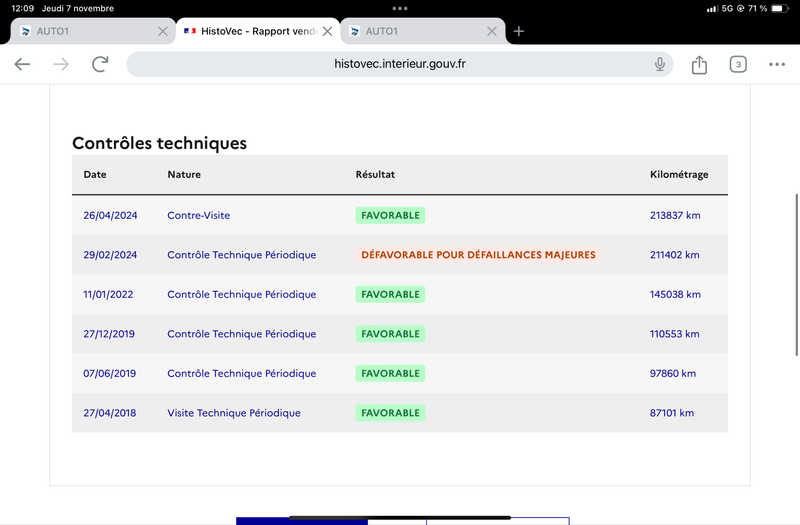The width and height of the screenshot is (800, 525).
Task: Select the 97860 km cell
Action: (x=672, y=373)
